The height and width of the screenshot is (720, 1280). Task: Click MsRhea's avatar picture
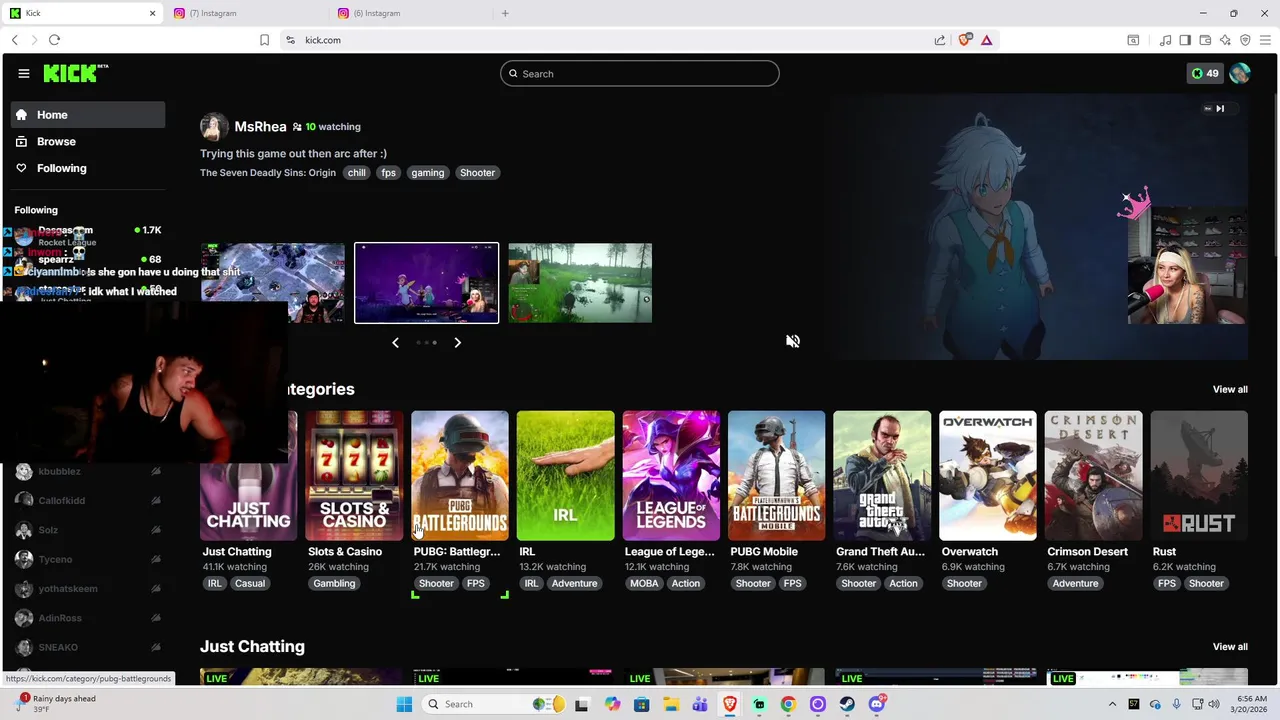click(214, 127)
